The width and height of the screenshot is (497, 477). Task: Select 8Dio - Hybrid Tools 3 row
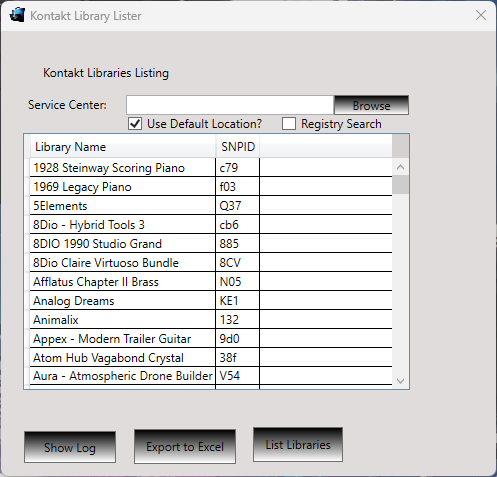(211, 224)
